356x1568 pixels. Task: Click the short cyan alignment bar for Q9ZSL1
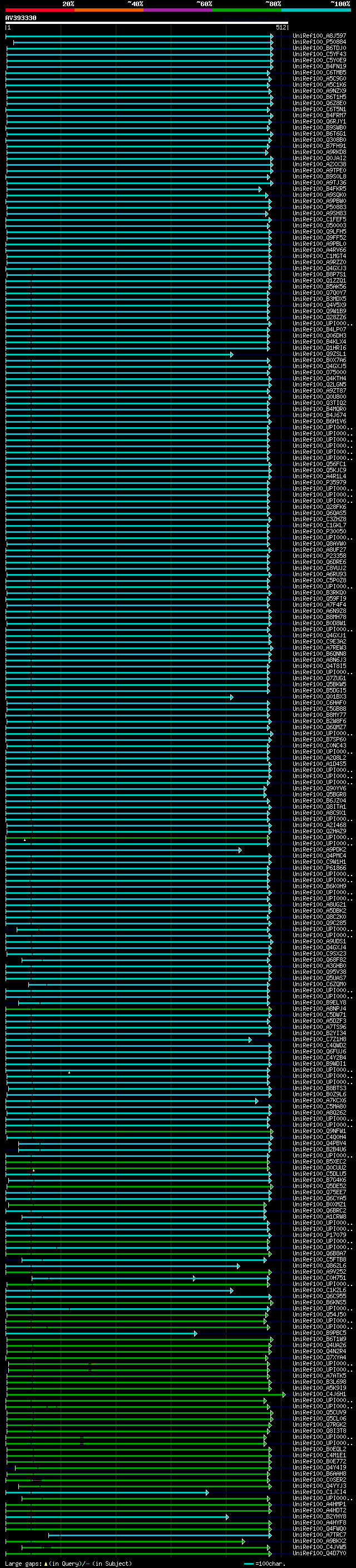[119, 354]
